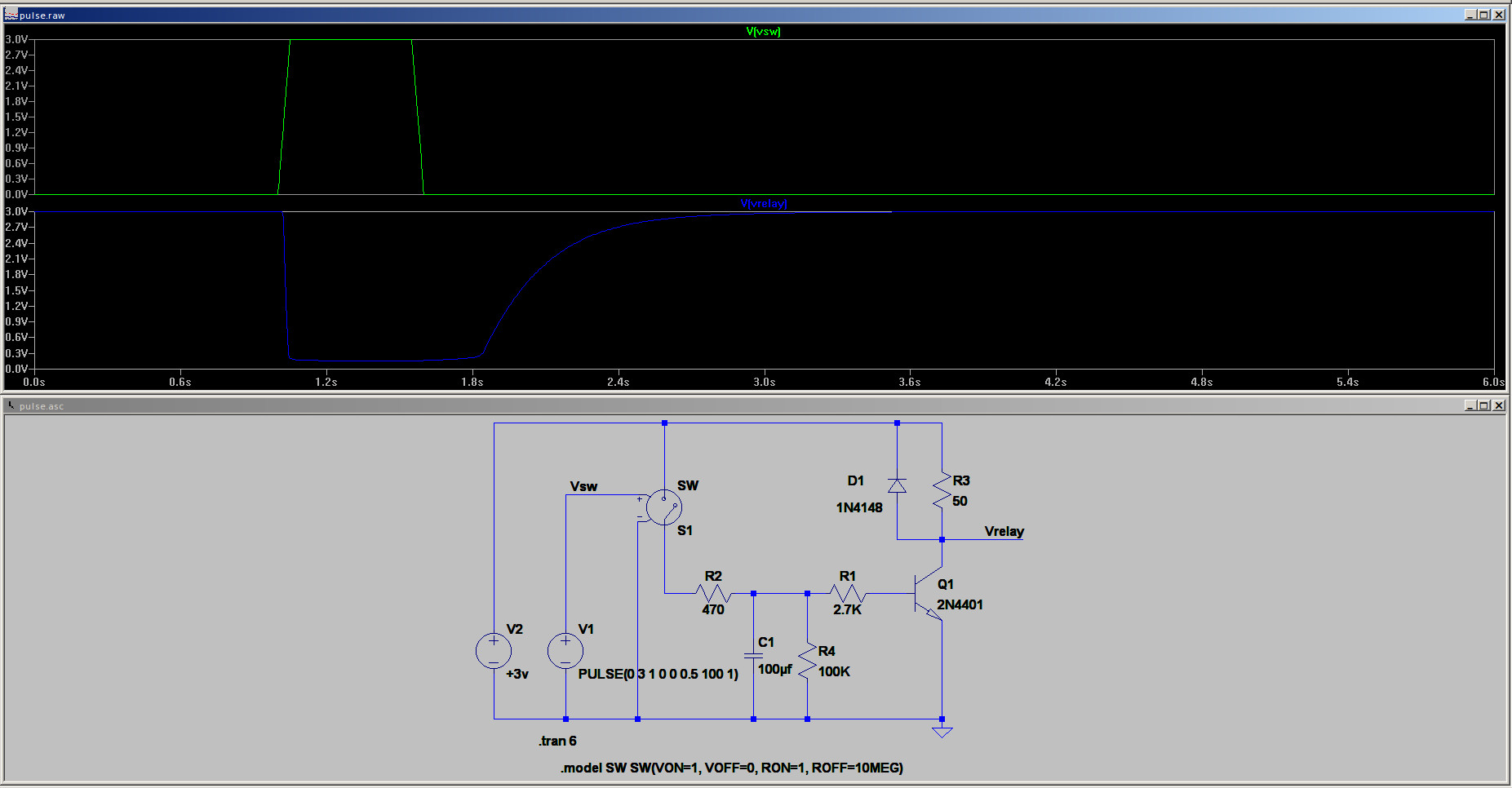Screen dimensions: 1512x788
Task: Select the S1 switch symbol
Action: (664, 507)
